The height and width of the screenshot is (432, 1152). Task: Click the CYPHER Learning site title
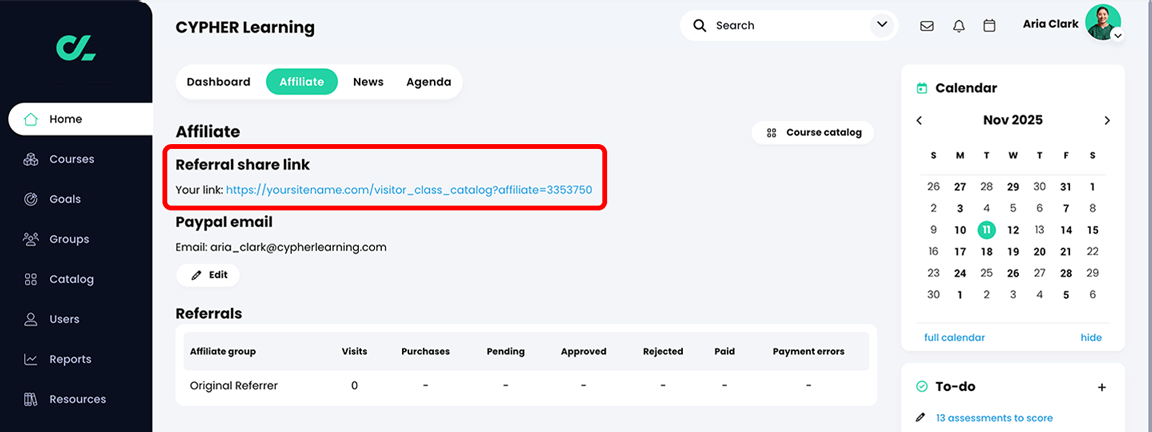(x=245, y=28)
